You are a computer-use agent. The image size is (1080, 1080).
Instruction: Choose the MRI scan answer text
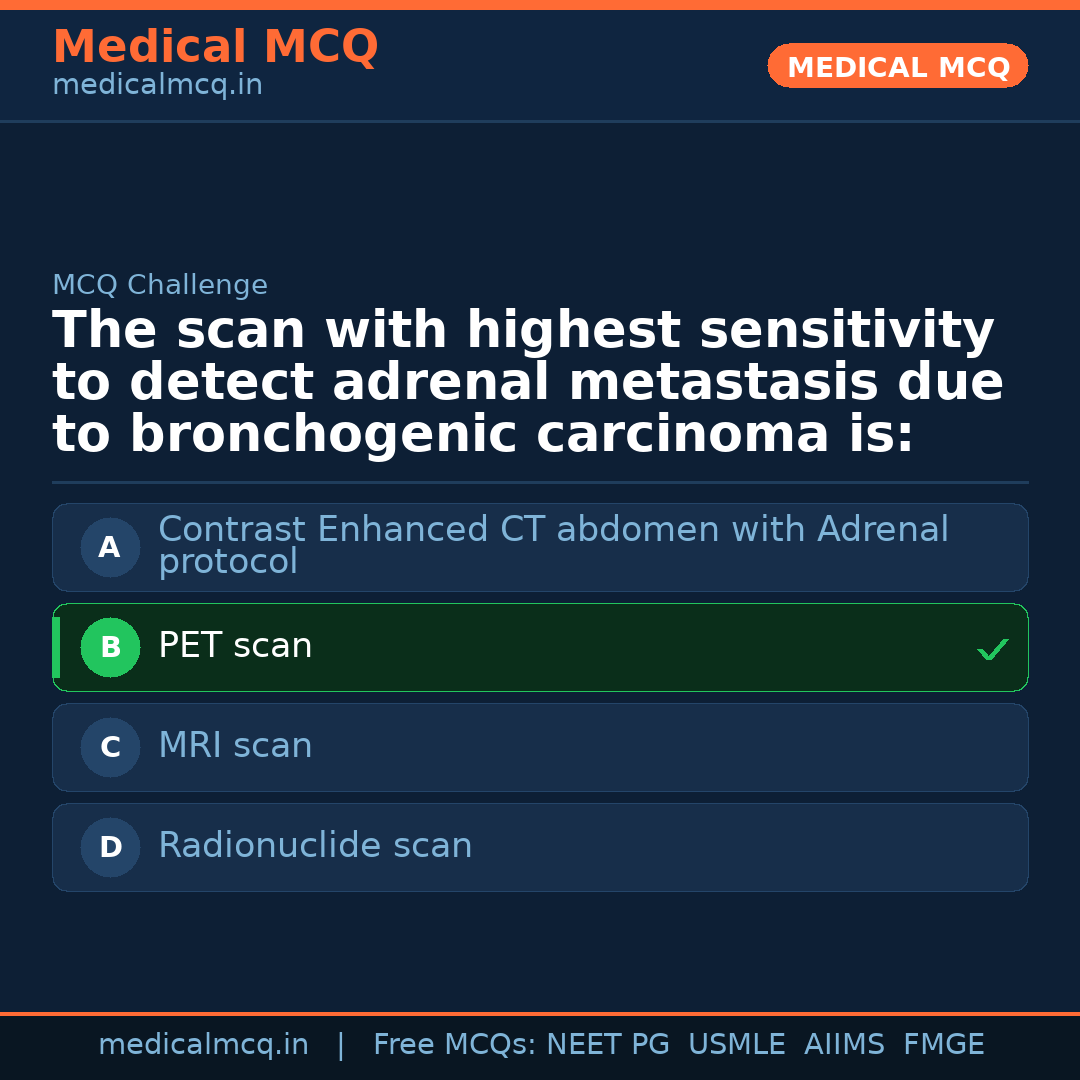pyautogui.click(x=235, y=747)
